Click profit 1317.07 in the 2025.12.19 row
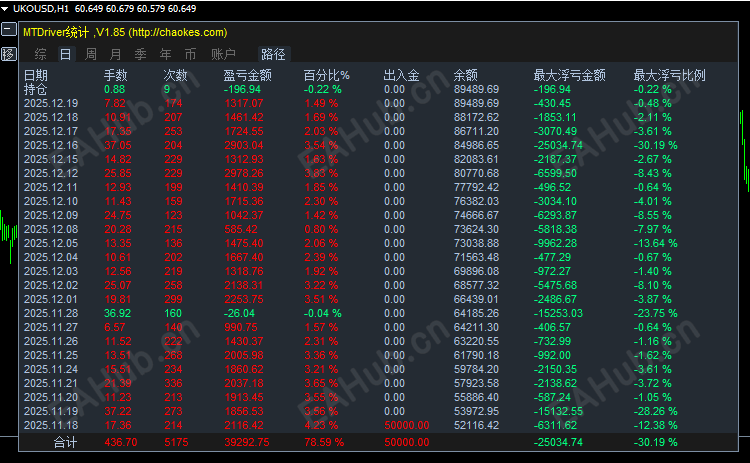 click(x=244, y=103)
